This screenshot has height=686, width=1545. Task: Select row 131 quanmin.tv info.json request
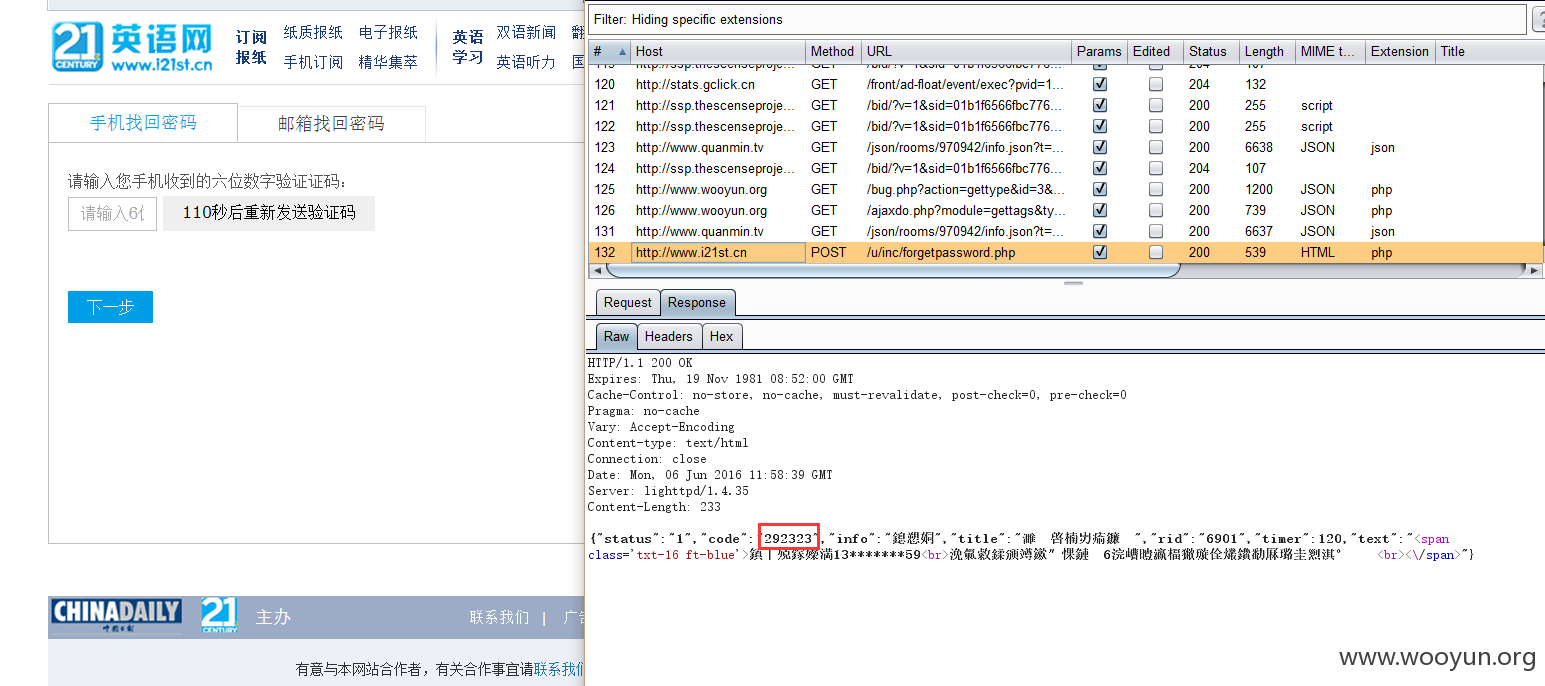pyautogui.click(x=1066, y=231)
